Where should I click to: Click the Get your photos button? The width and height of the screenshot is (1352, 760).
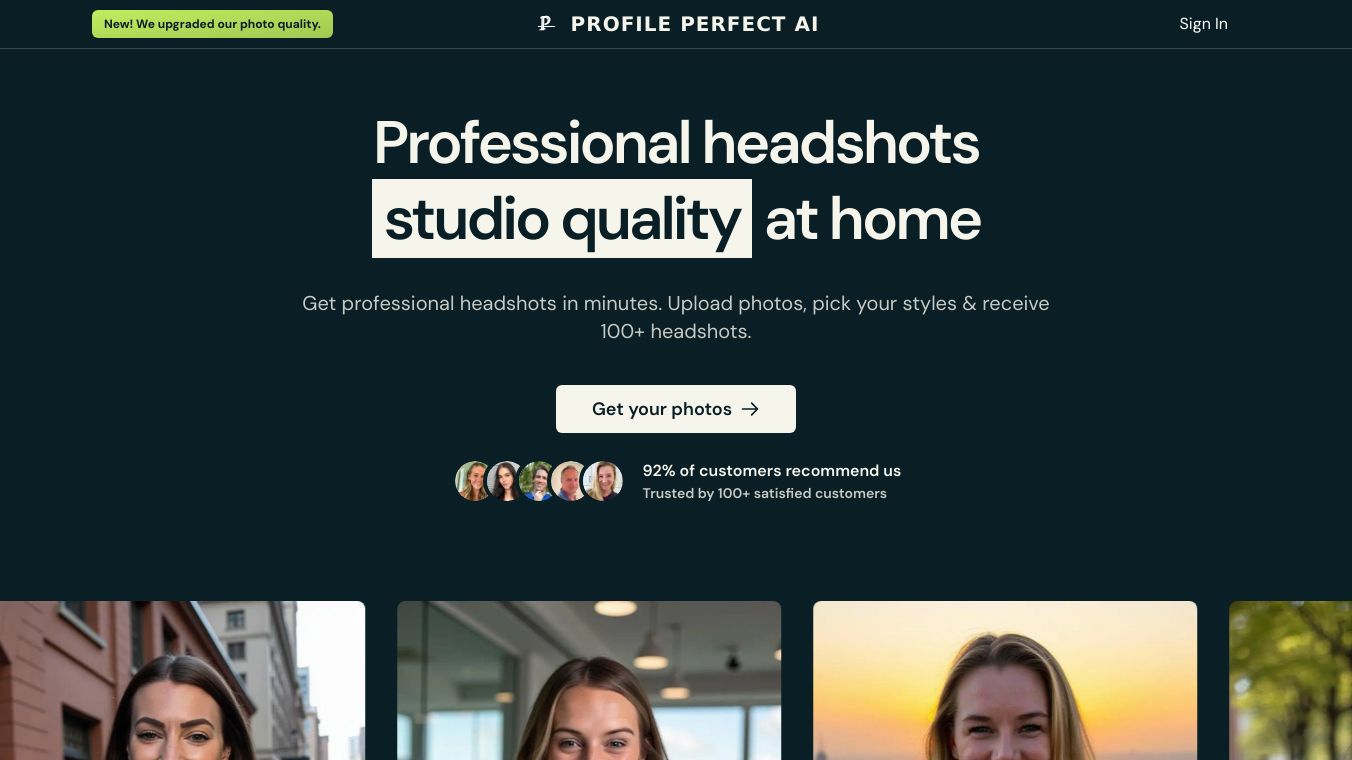coord(676,409)
